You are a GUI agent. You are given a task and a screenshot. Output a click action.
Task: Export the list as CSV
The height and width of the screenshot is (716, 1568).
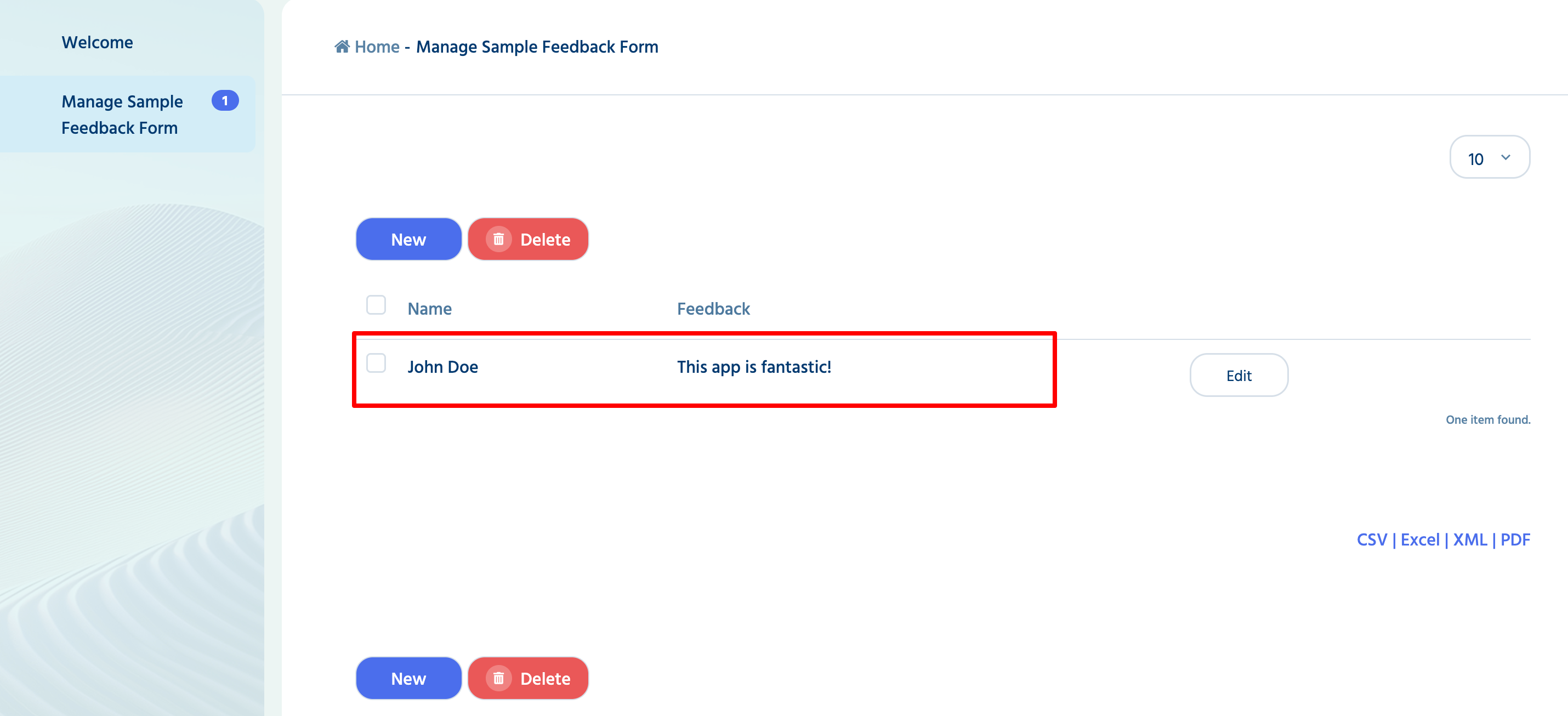[x=1372, y=540]
